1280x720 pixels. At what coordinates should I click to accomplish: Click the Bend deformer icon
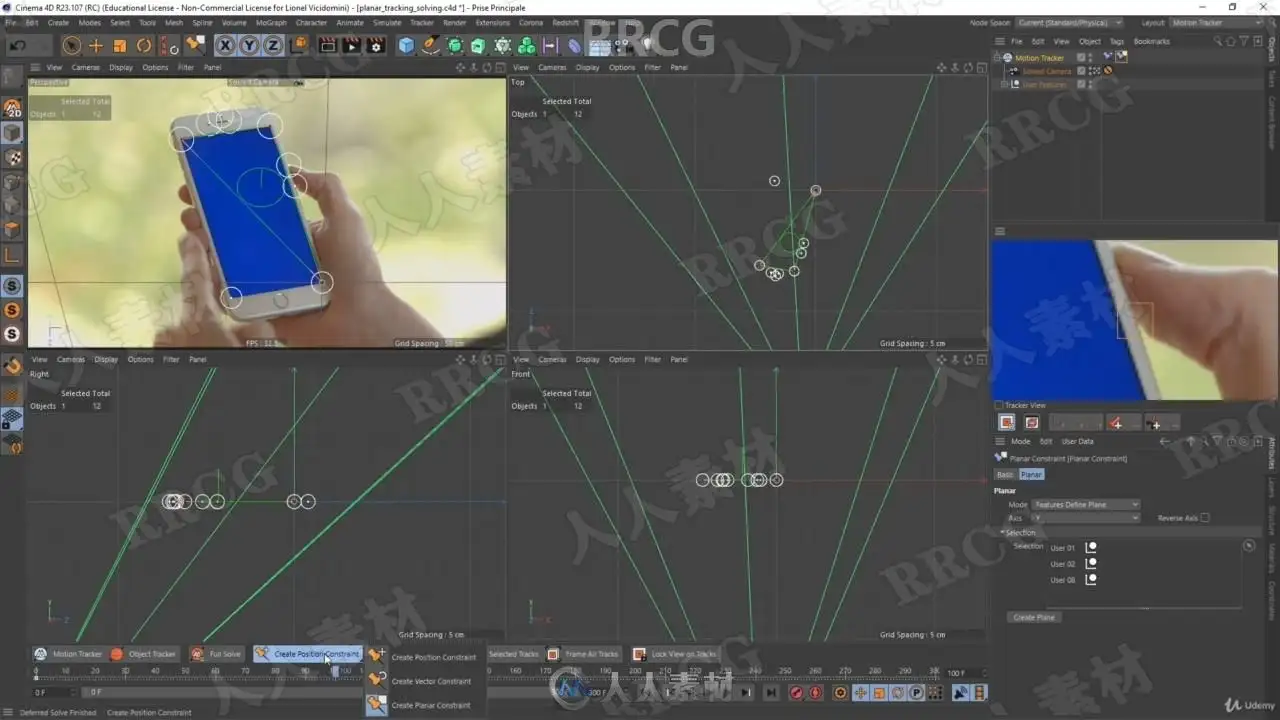pos(574,45)
